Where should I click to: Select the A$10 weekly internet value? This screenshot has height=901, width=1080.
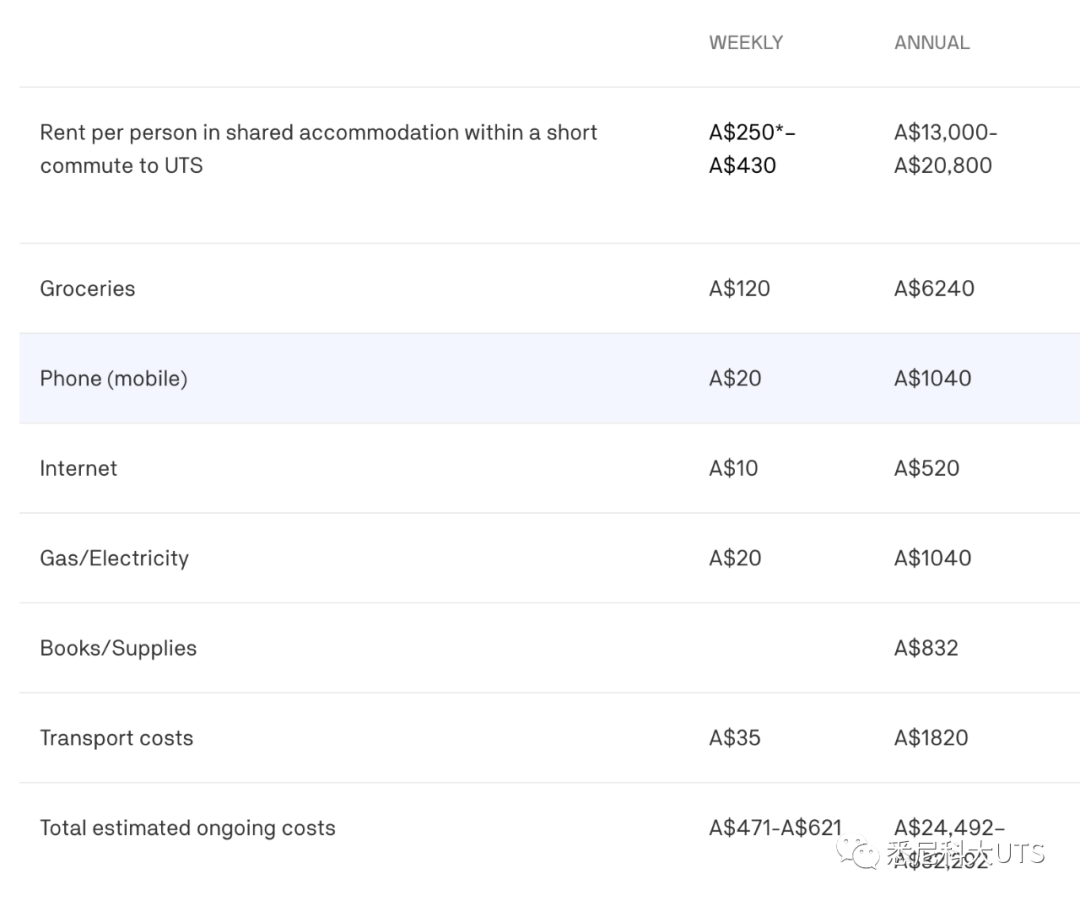click(733, 468)
